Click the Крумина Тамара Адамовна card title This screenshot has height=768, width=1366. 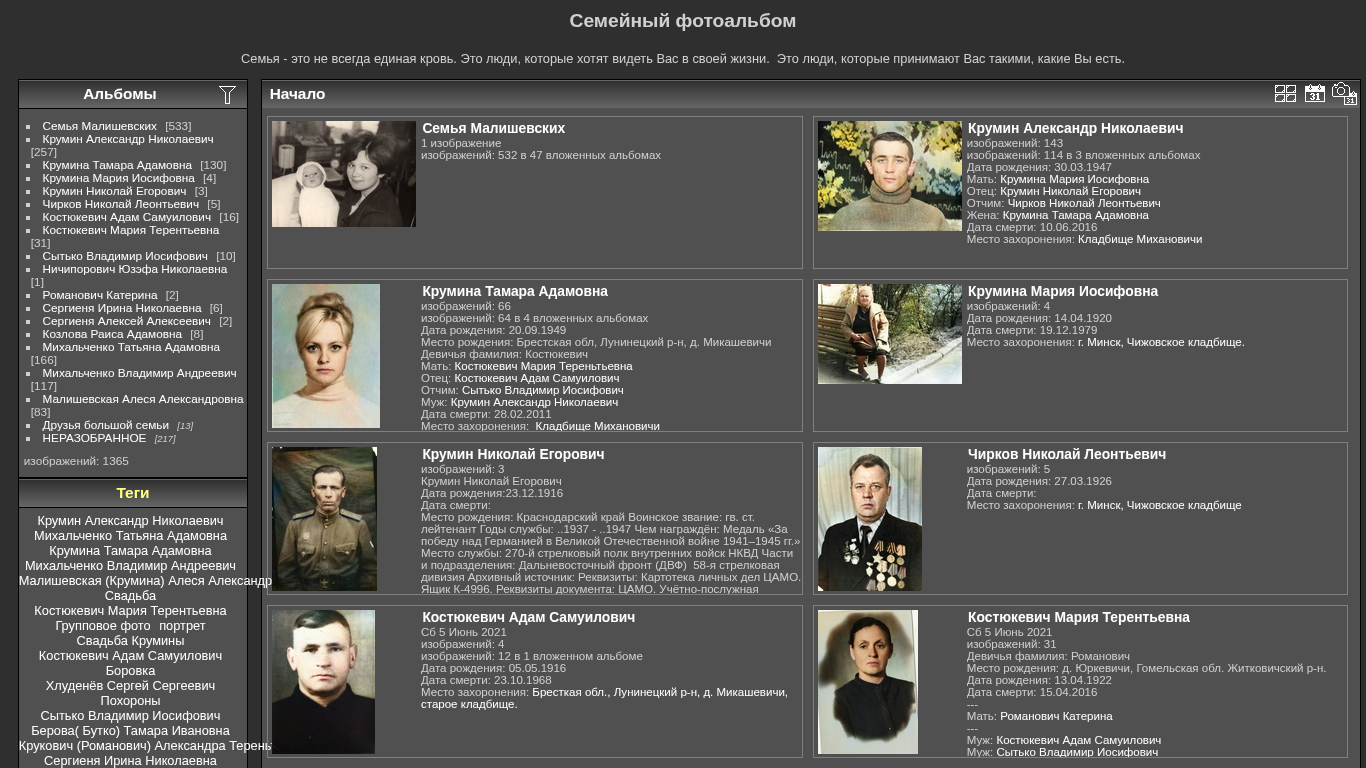(515, 291)
